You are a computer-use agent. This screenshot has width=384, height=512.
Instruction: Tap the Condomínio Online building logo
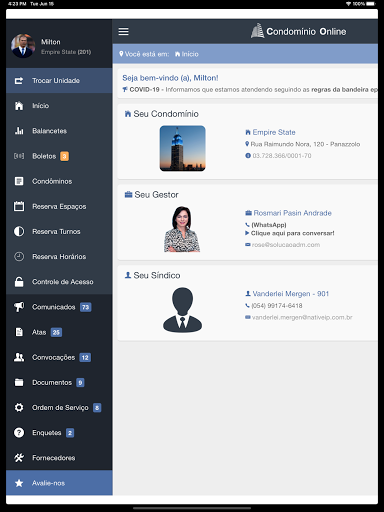click(x=257, y=31)
